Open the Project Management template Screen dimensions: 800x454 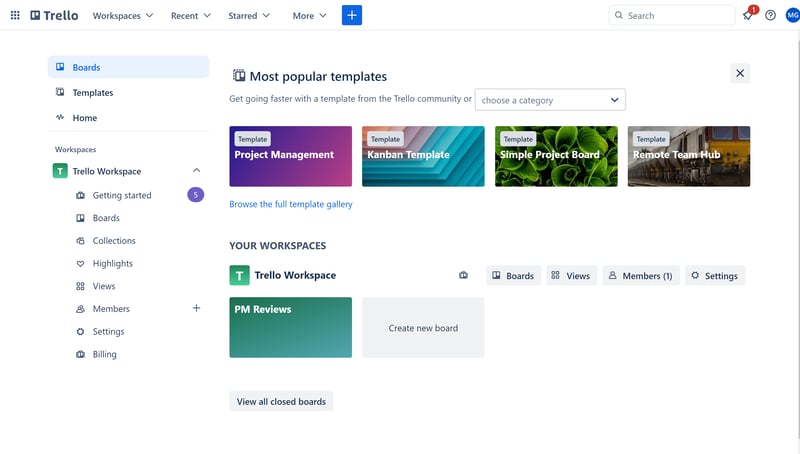[290, 156]
